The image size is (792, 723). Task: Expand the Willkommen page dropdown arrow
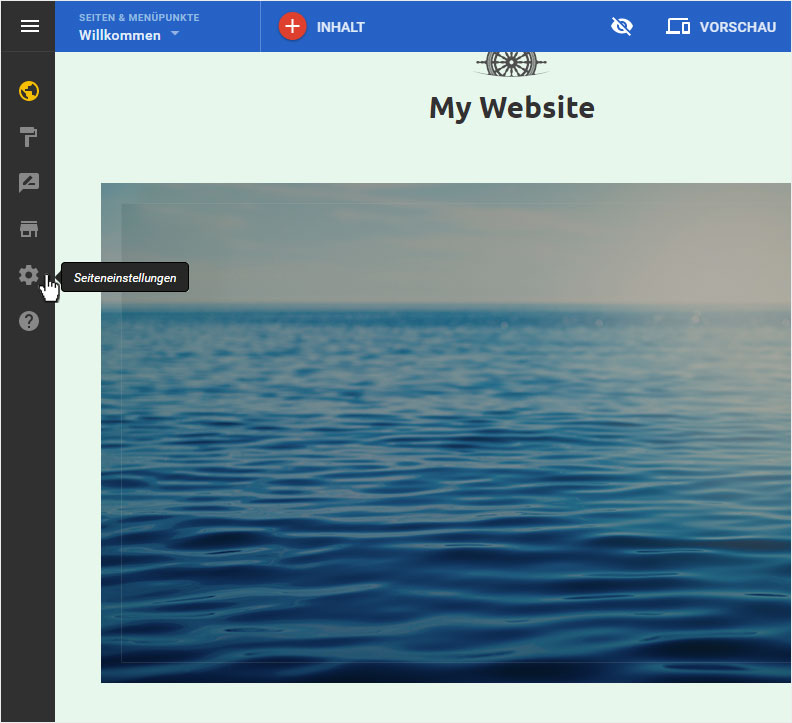click(x=175, y=33)
